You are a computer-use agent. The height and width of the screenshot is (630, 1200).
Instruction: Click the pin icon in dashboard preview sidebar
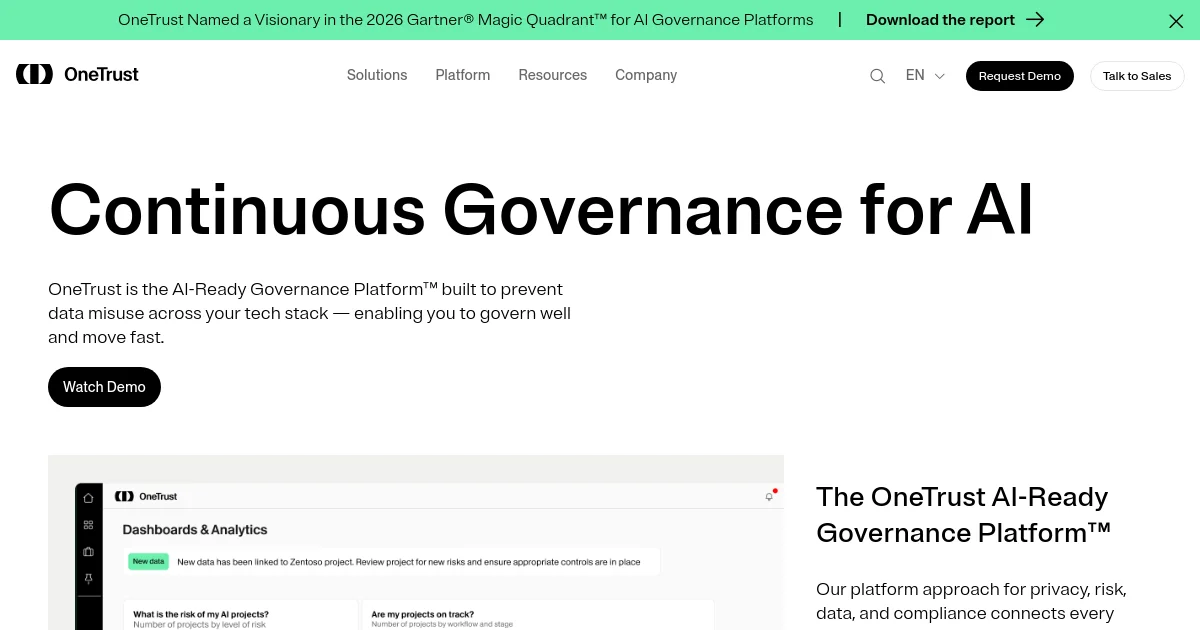tap(89, 579)
